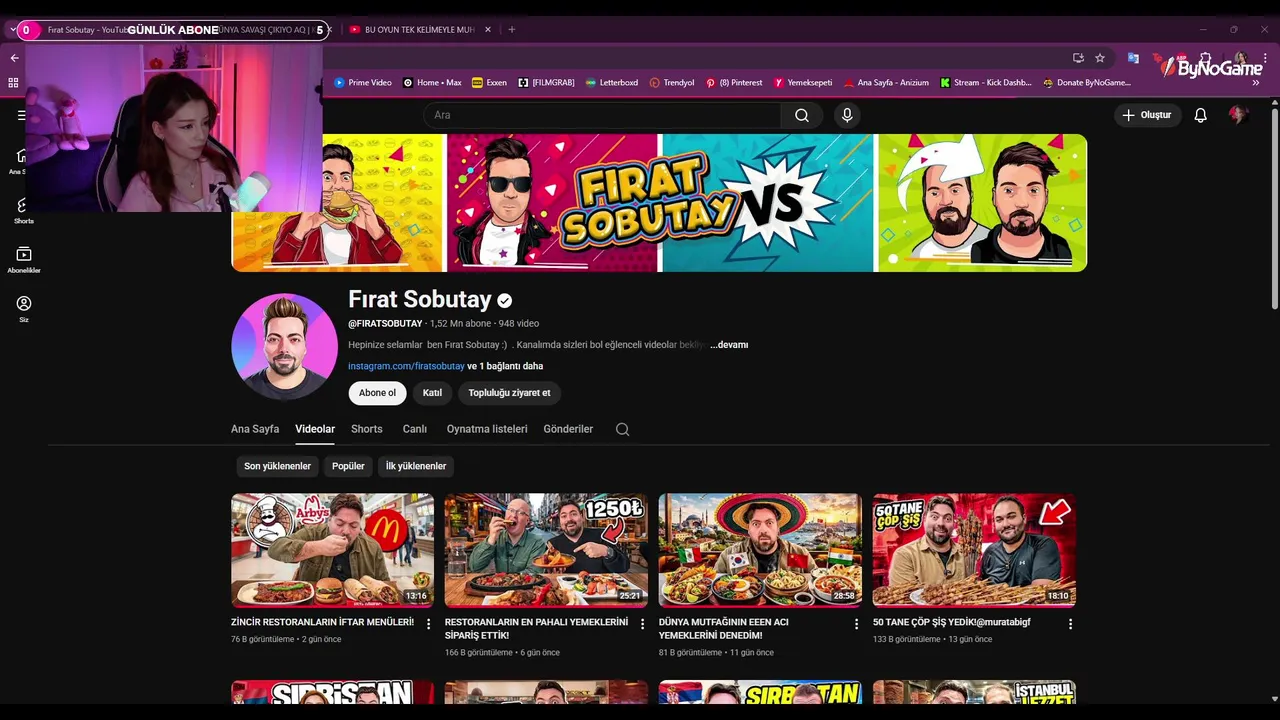Open the Fırat Sobutay channel banner
This screenshot has width=1280, height=720.
pyautogui.click(x=659, y=203)
